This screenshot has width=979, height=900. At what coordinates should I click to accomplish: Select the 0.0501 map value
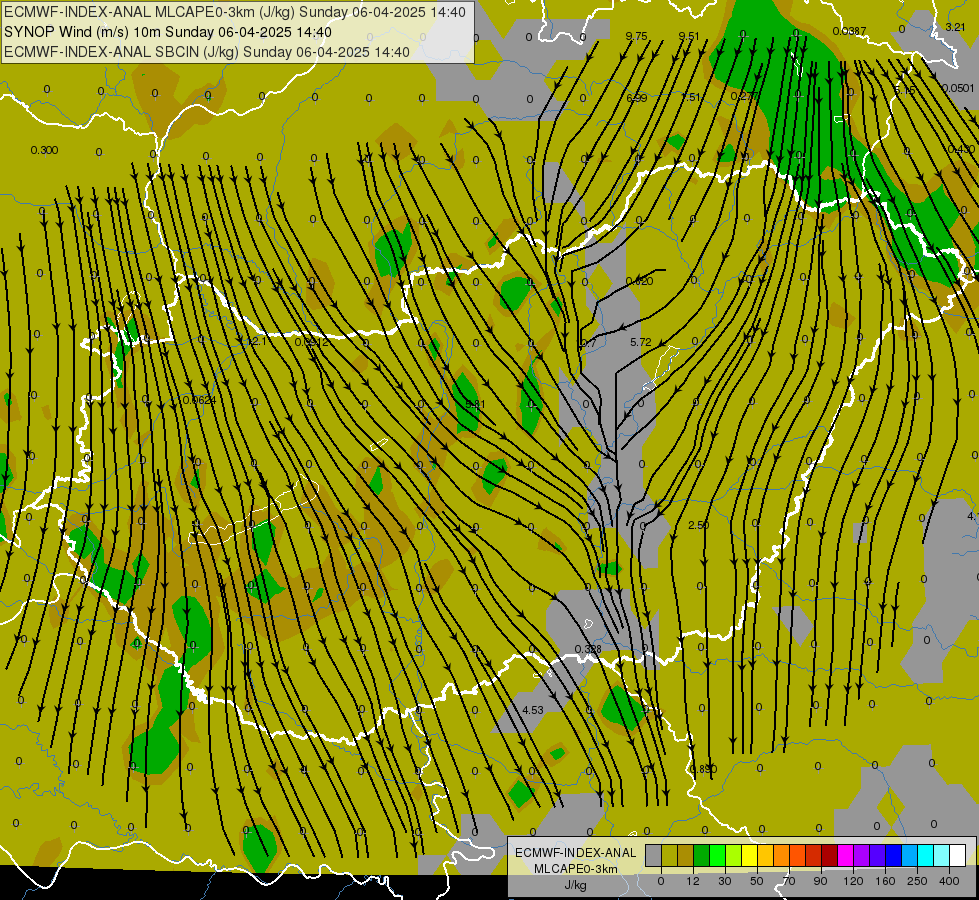[x=958, y=88]
